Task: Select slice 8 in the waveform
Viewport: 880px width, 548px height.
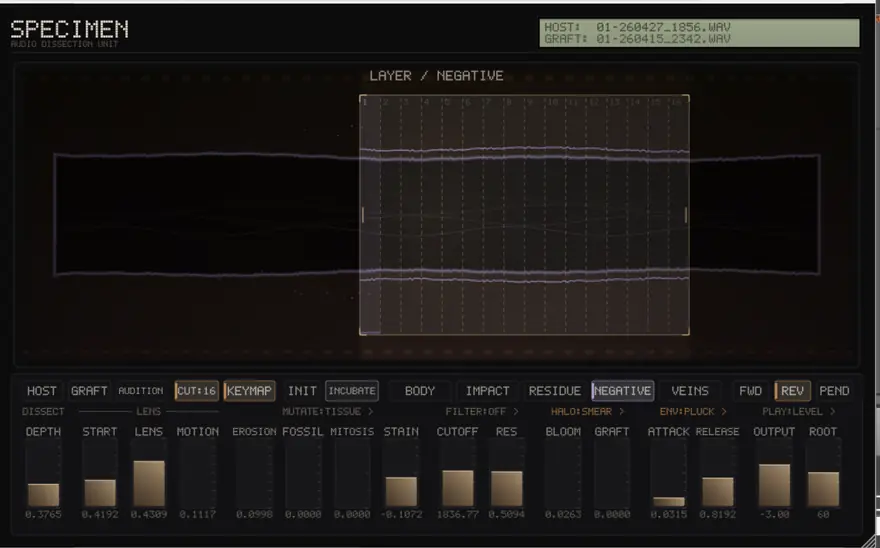Action: click(x=514, y=214)
